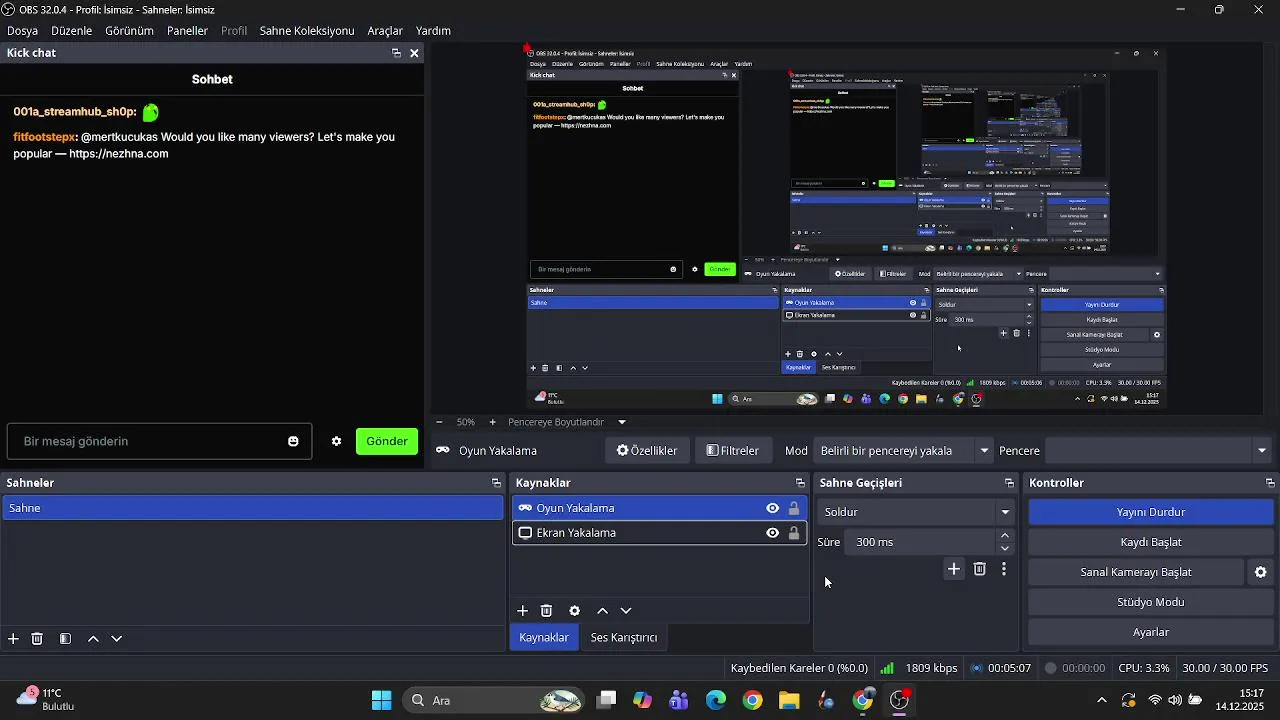This screenshot has height=720, width=1280.
Task: Open Ayarlar settings
Action: (x=1151, y=632)
